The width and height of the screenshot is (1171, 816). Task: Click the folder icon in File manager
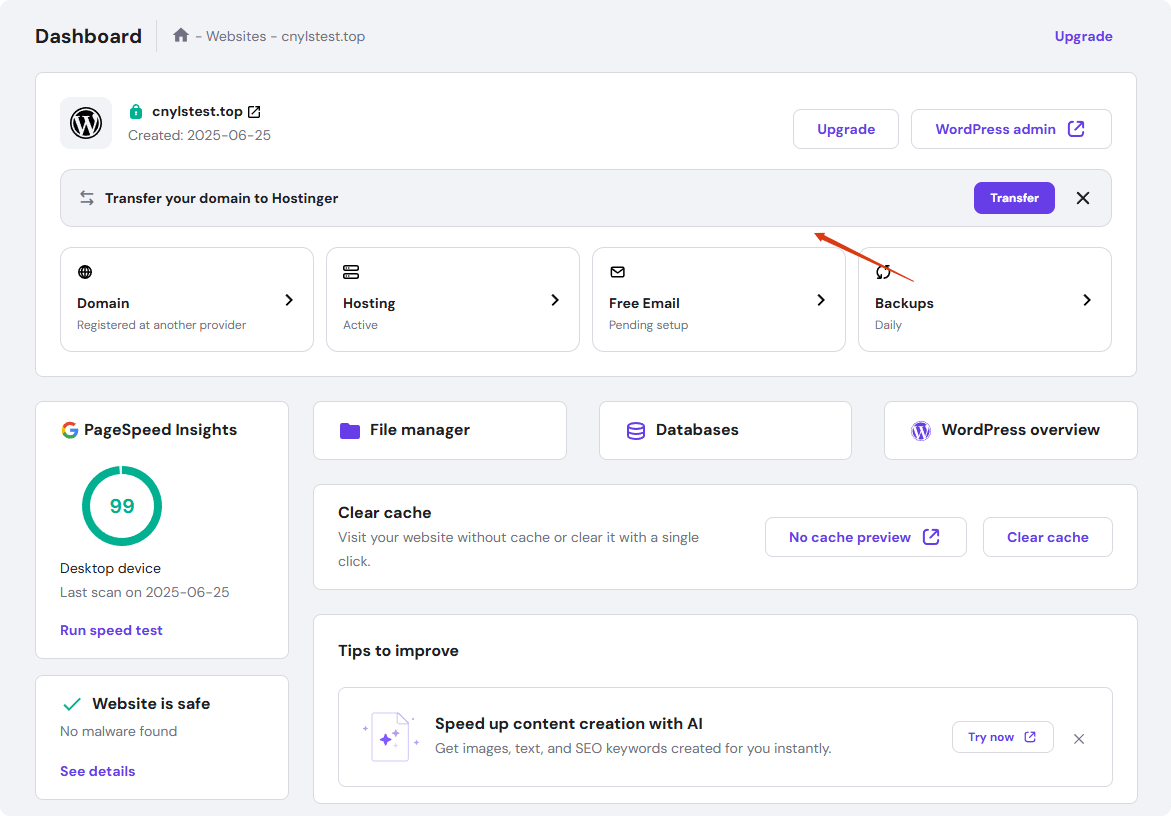[x=349, y=430]
